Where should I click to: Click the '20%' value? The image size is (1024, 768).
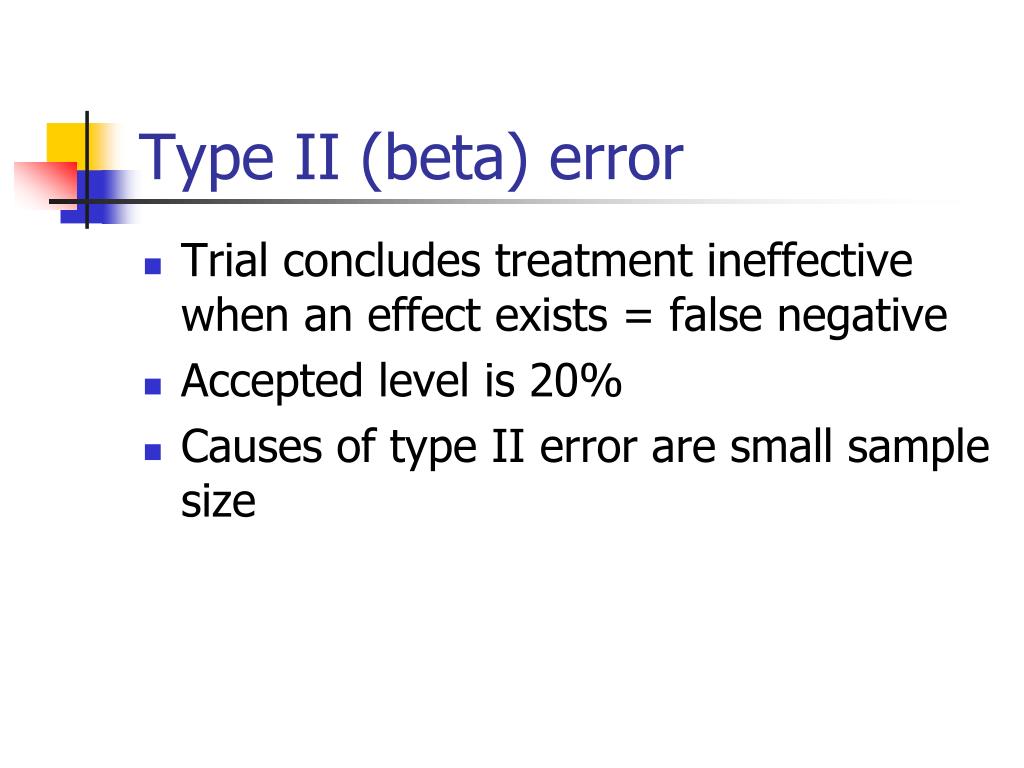575,381
